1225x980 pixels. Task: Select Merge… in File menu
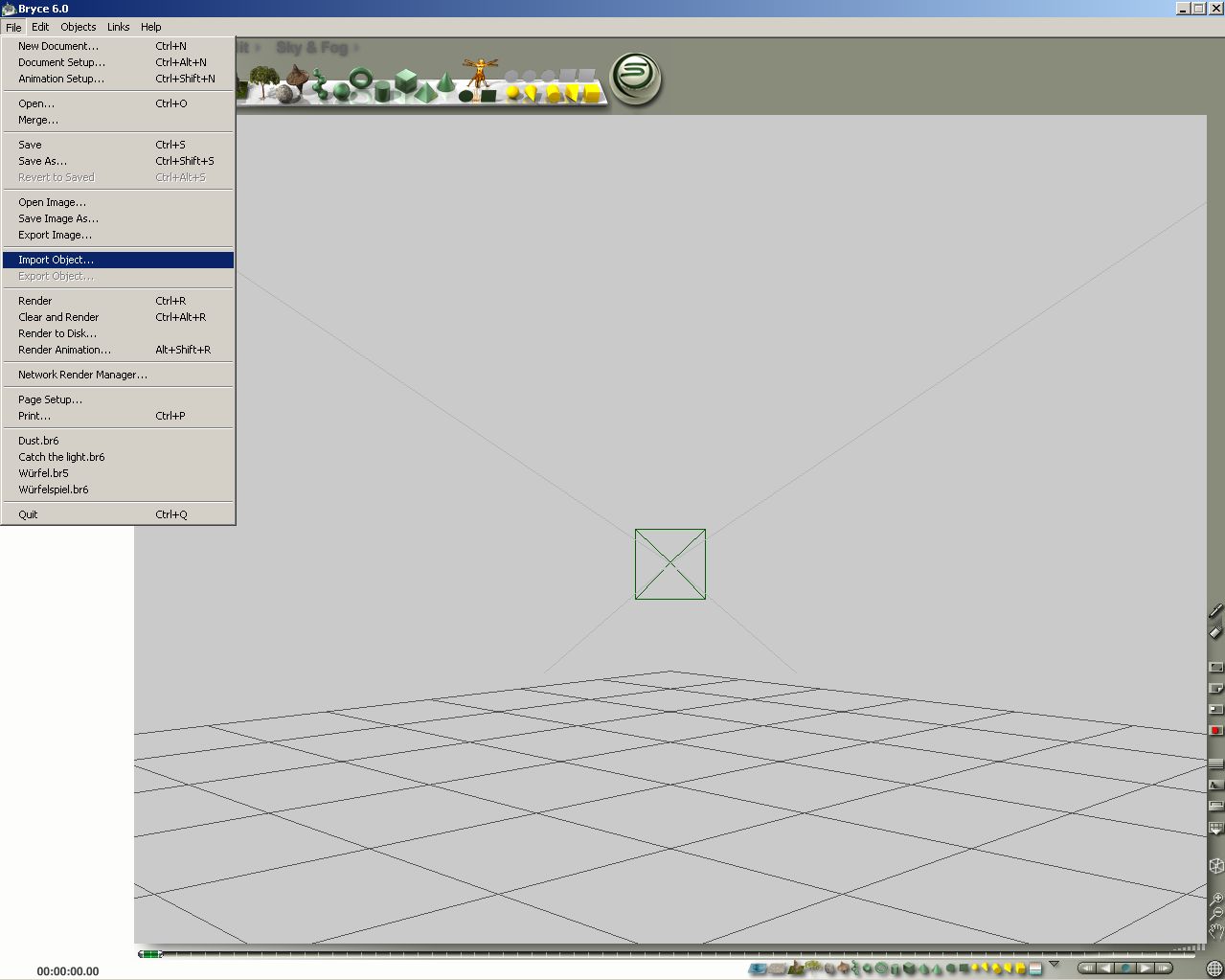118,120
